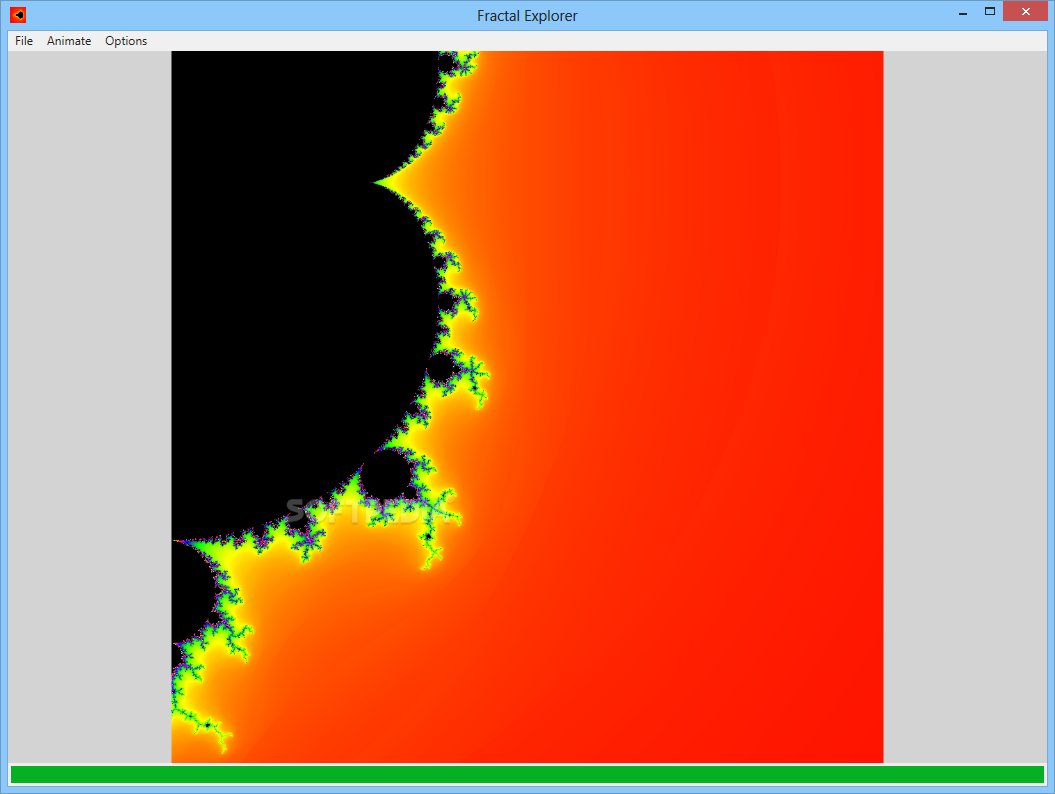
Task: Click the Fractal Explorer app icon
Action: click(x=18, y=15)
